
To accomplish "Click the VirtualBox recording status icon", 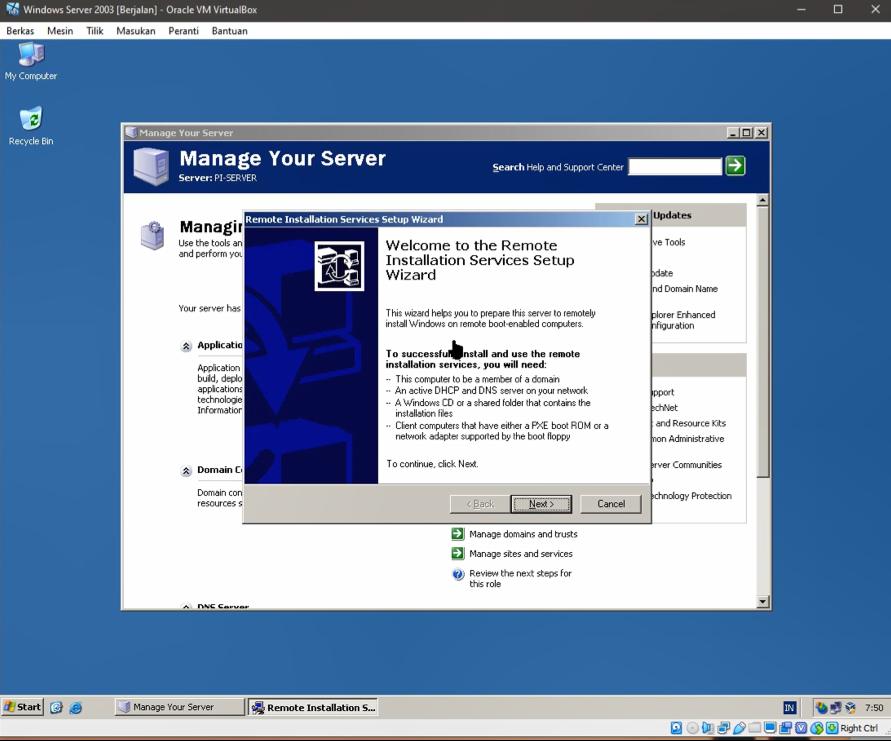I will click(x=786, y=728).
